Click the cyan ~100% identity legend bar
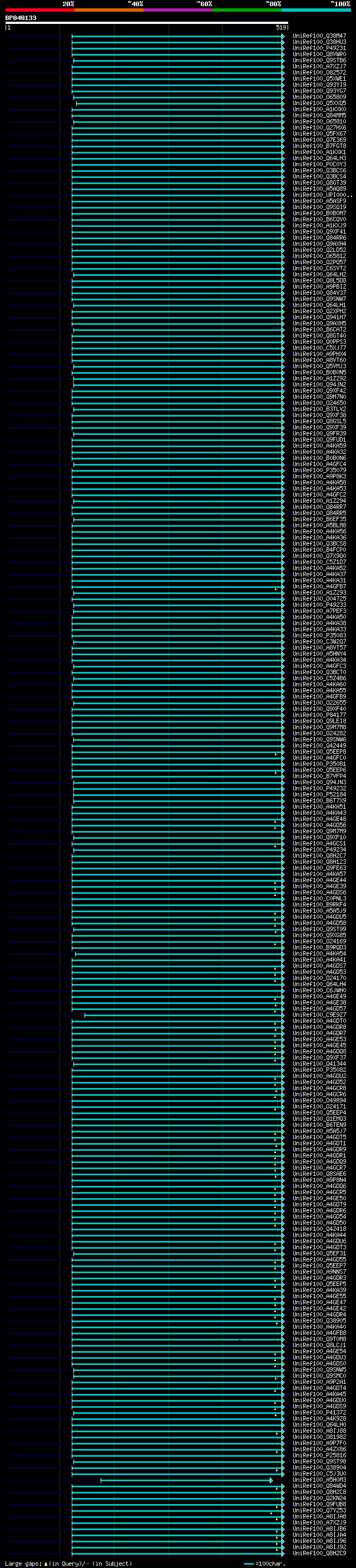Viewport: 356px width, 1568px height. pos(316,11)
